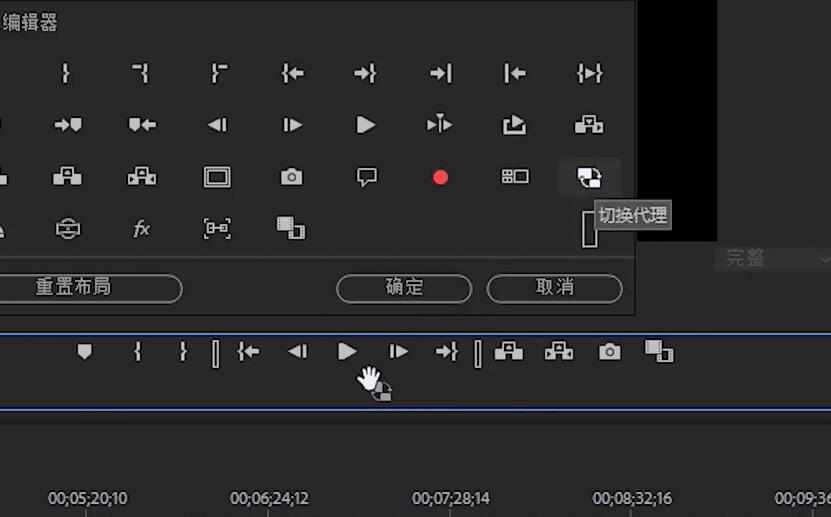Select the spacer element in button editor
The width and height of the screenshot is (831, 517).
tap(590, 229)
